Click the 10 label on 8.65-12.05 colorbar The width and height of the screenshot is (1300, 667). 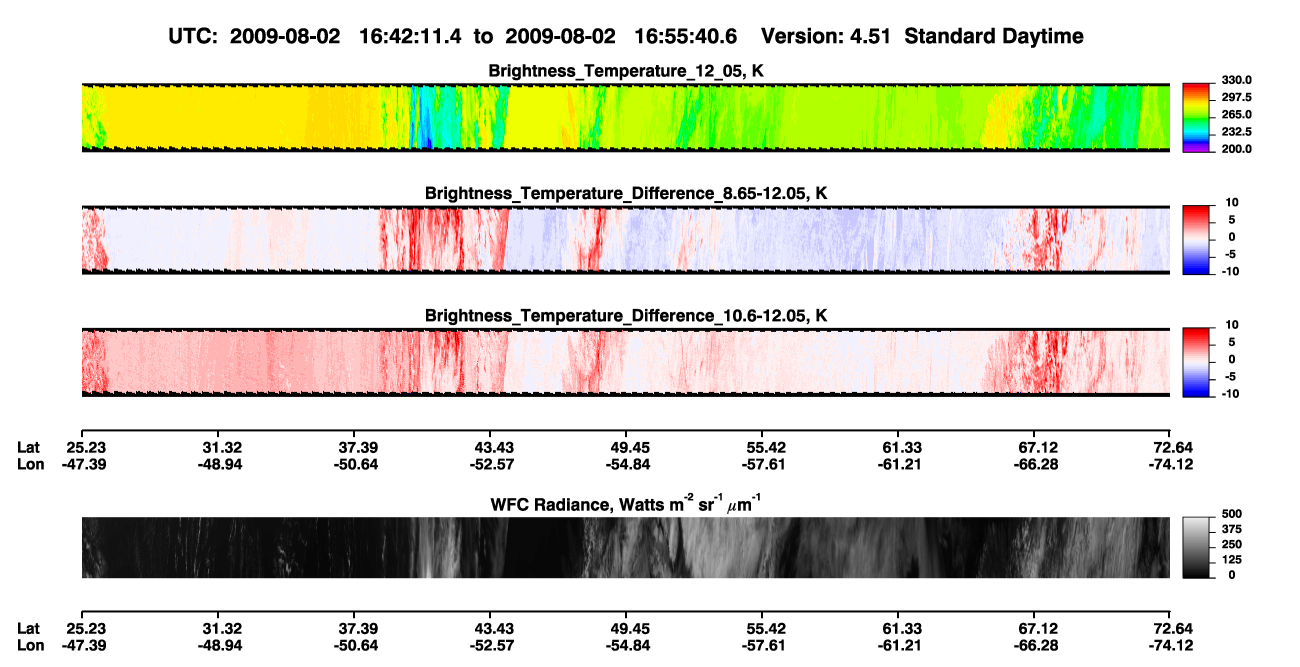[x=1231, y=203]
